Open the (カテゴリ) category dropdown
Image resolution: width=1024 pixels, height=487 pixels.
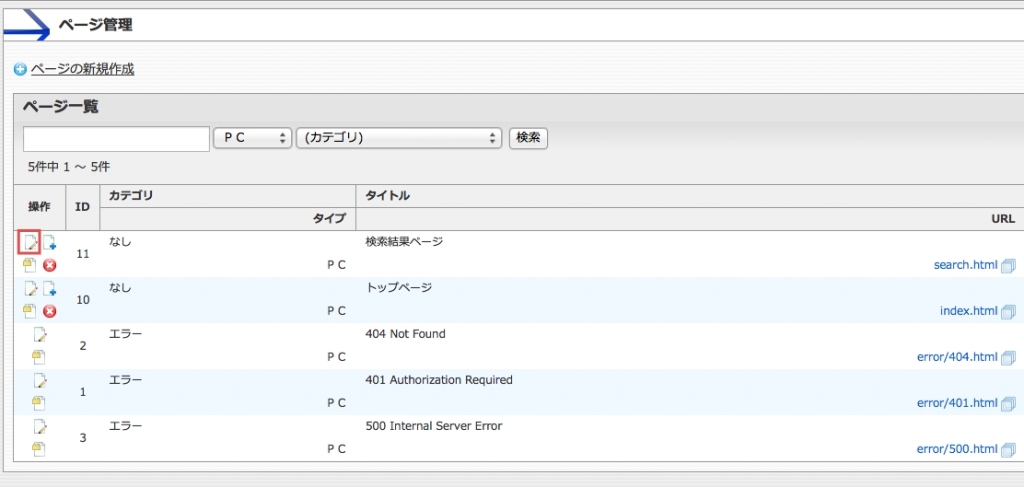[399, 138]
